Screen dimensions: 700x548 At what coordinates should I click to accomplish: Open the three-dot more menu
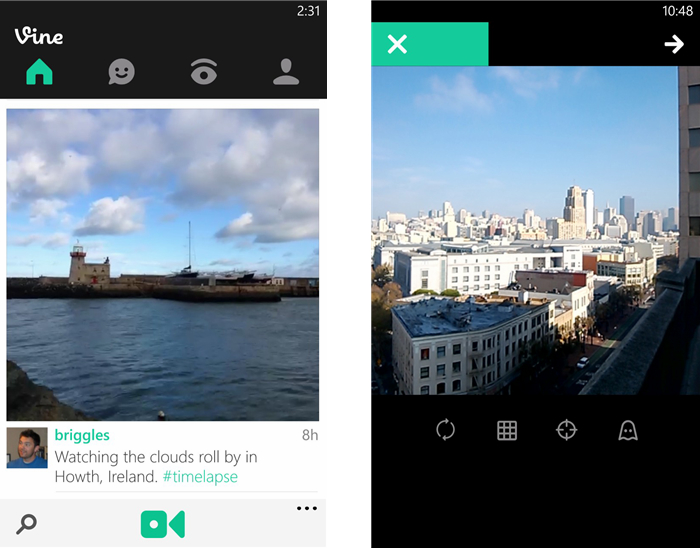pos(307,508)
